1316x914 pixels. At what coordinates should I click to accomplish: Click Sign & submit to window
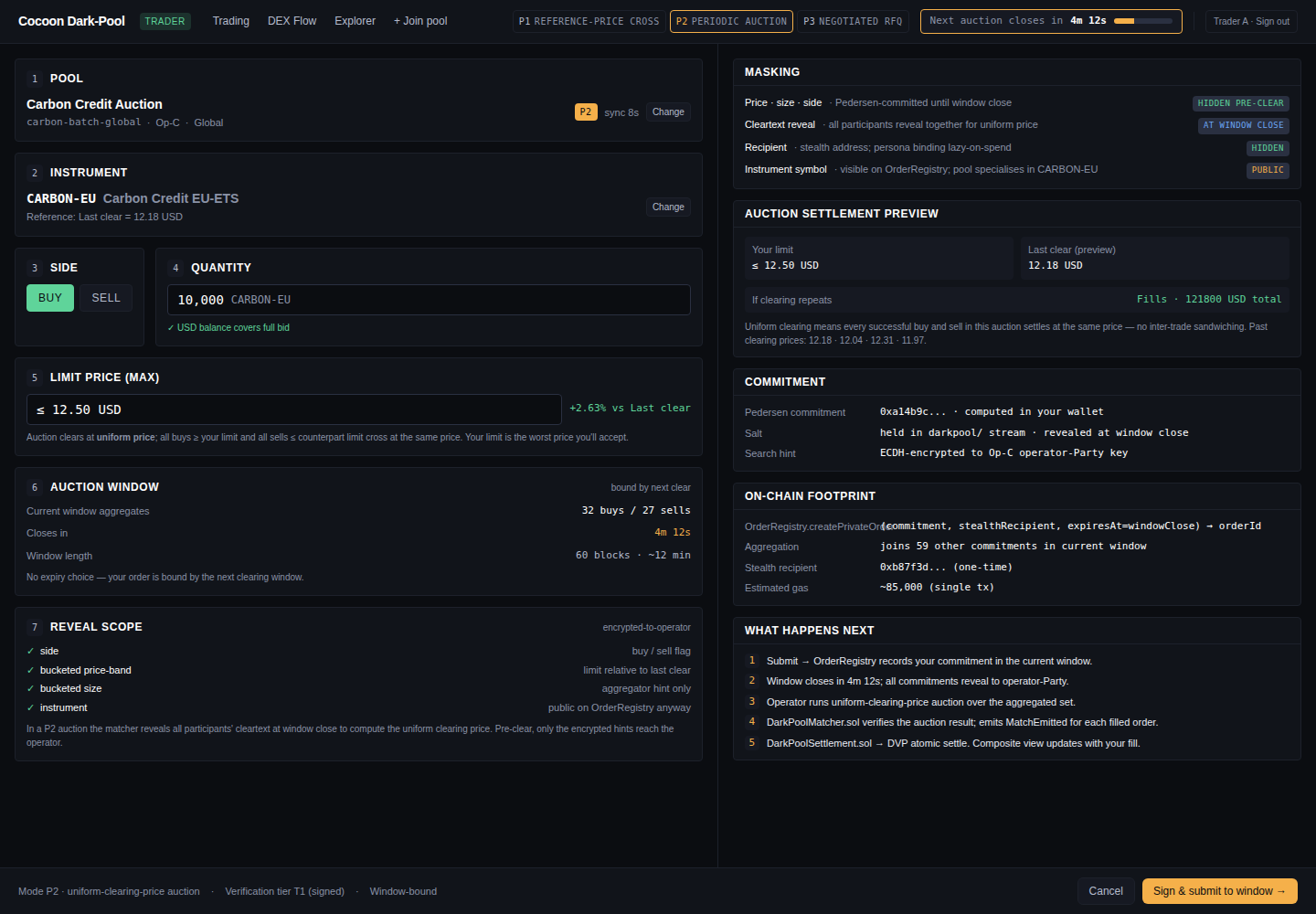(x=1219, y=891)
